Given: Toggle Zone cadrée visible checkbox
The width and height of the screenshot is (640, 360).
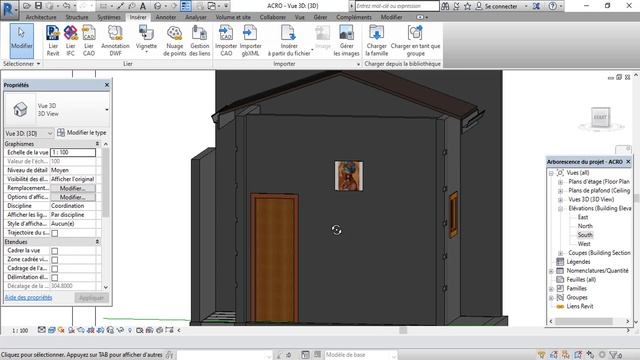Looking at the screenshot, I should tap(55, 260).
